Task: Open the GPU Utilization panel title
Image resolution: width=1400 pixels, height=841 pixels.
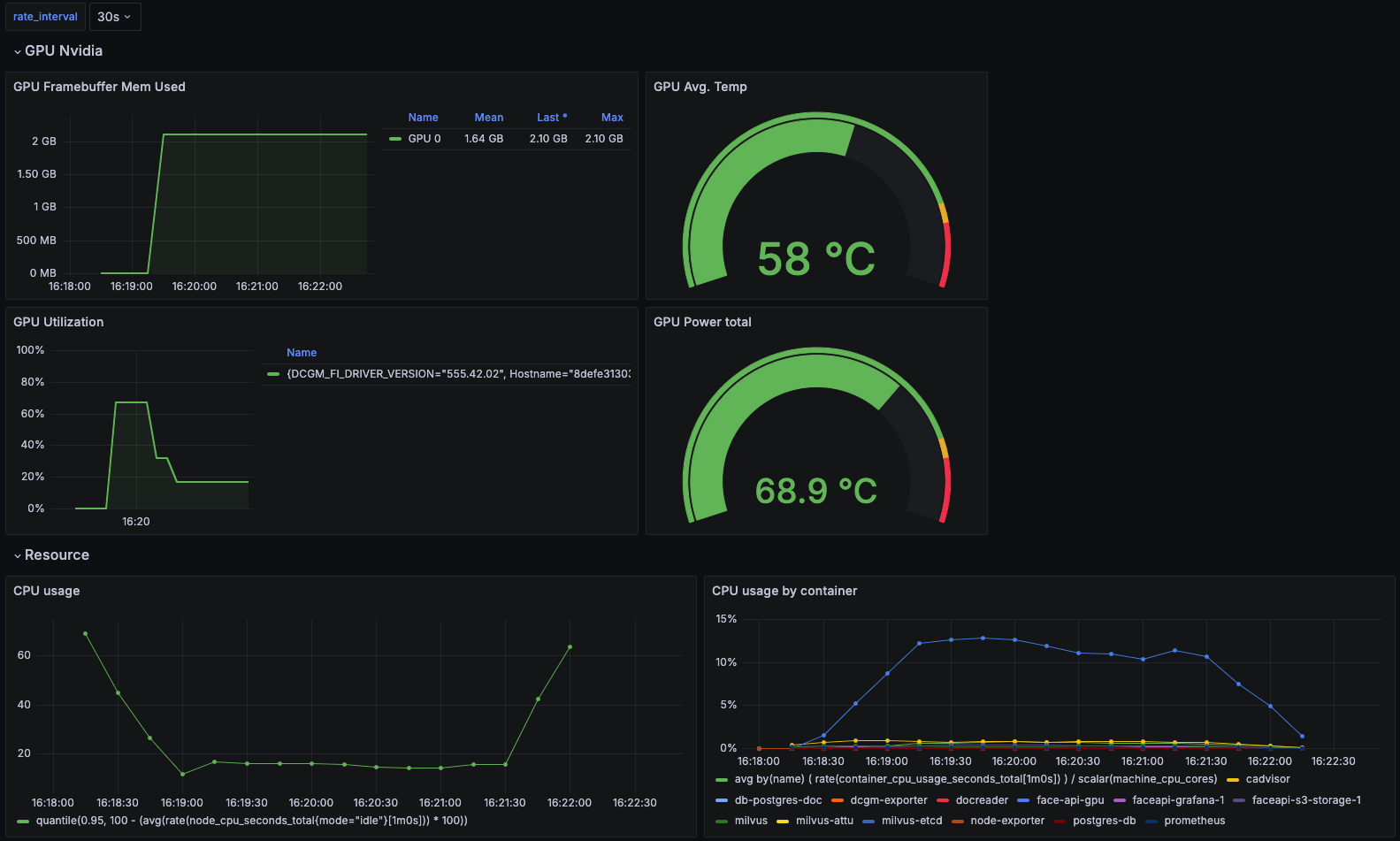Action: coord(58,322)
